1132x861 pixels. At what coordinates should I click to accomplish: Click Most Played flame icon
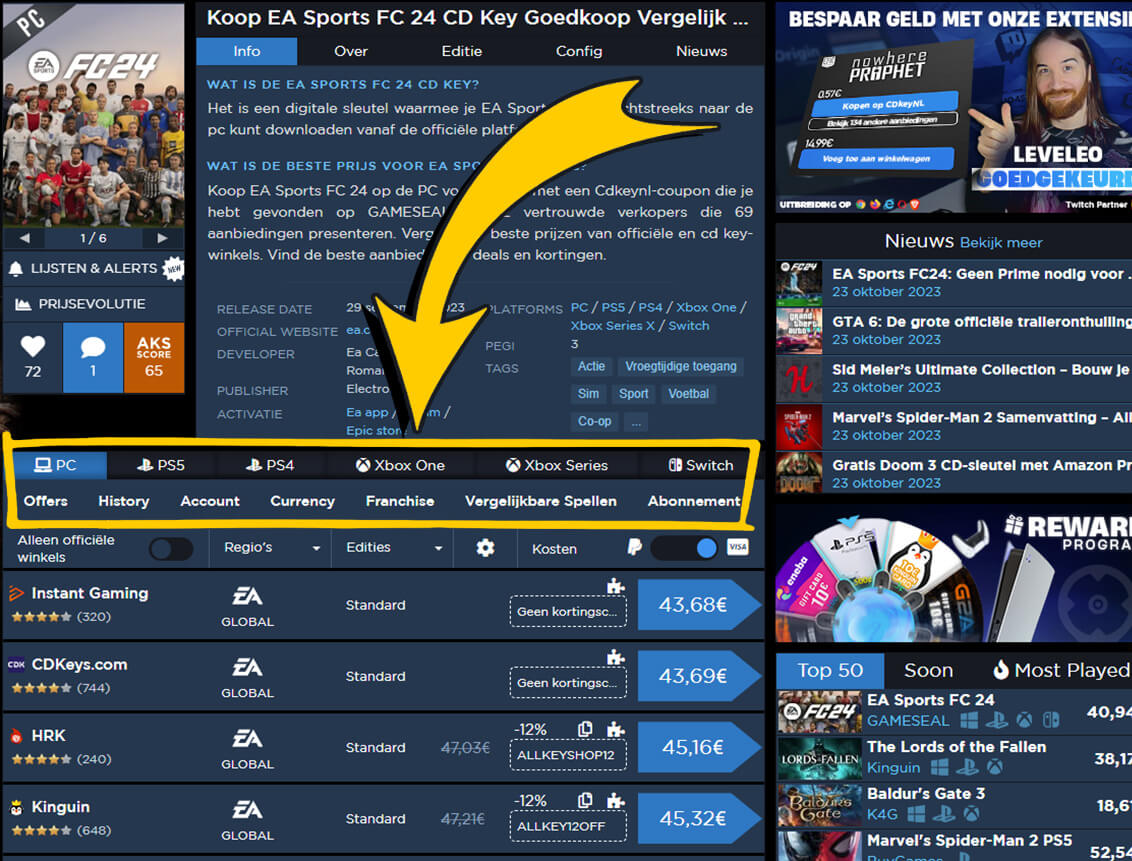point(1000,670)
